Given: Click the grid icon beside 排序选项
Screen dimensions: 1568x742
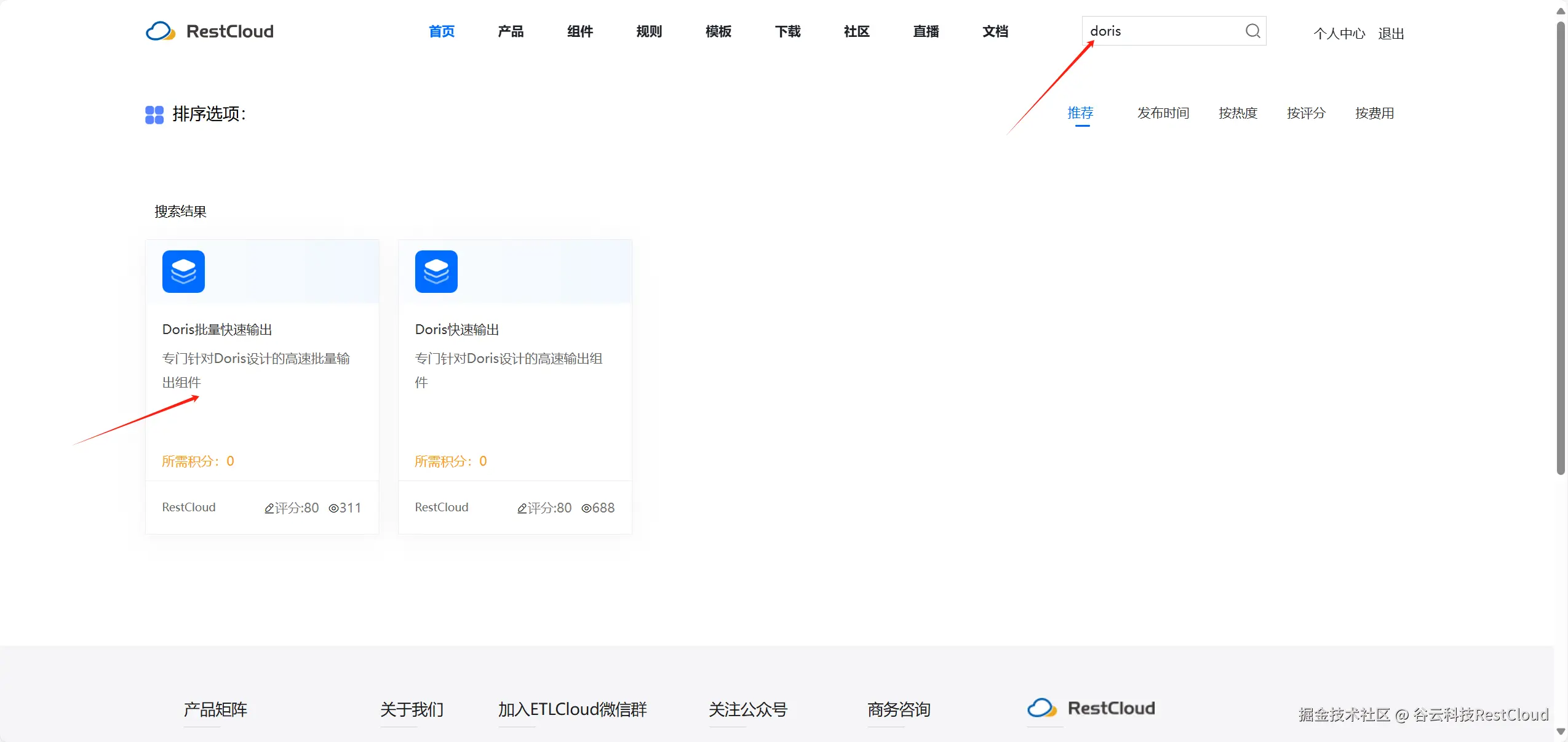Looking at the screenshot, I should [154, 114].
